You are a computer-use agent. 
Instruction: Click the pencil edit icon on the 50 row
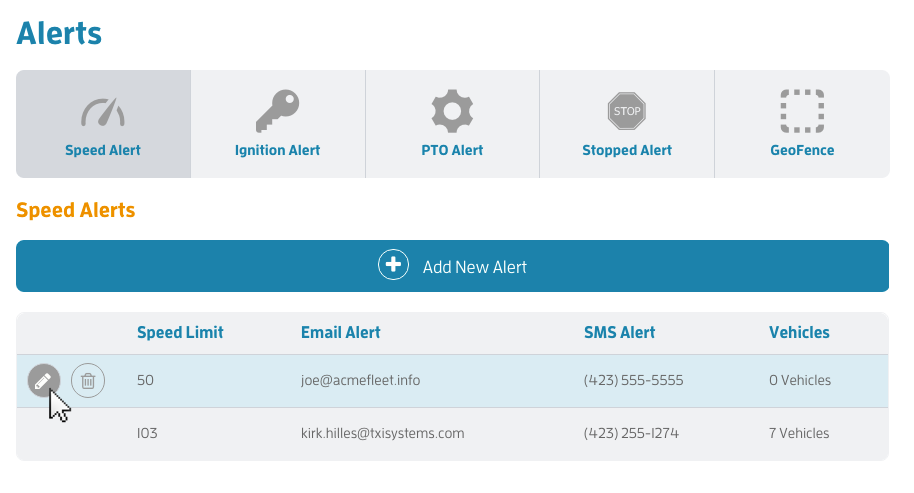(x=44, y=381)
